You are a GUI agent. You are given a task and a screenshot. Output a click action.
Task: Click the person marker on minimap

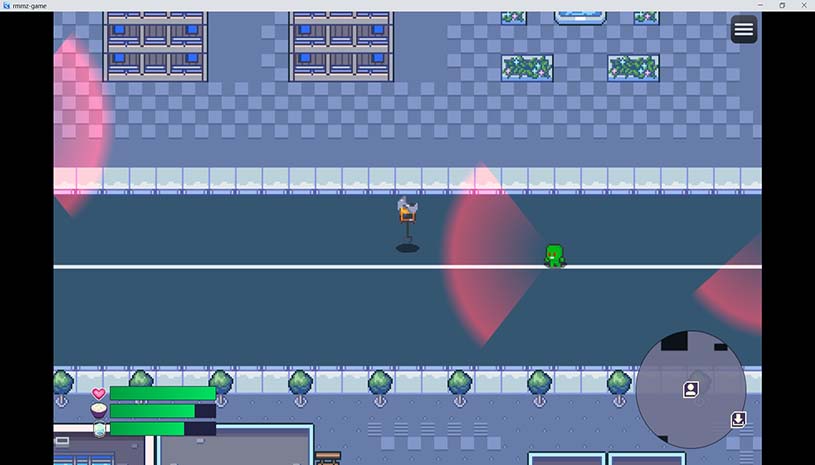(690, 390)
